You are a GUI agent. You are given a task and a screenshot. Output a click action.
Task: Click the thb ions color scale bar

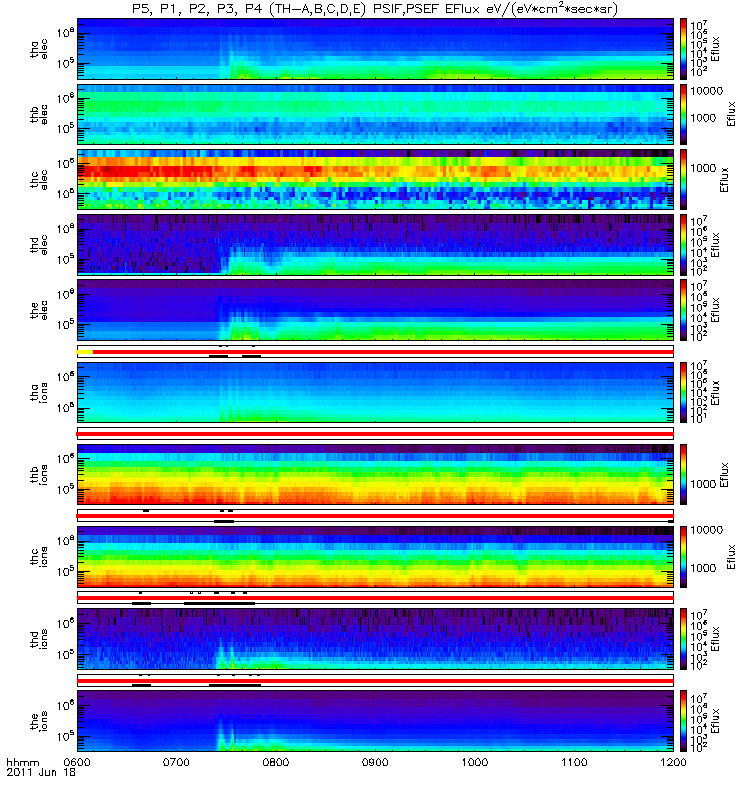[683, 474]
